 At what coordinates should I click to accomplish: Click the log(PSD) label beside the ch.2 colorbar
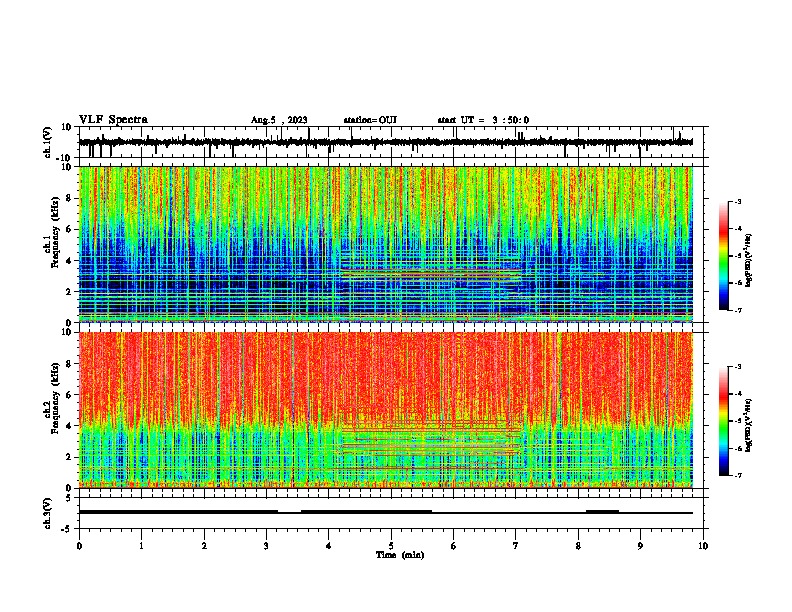coord(749,425)
